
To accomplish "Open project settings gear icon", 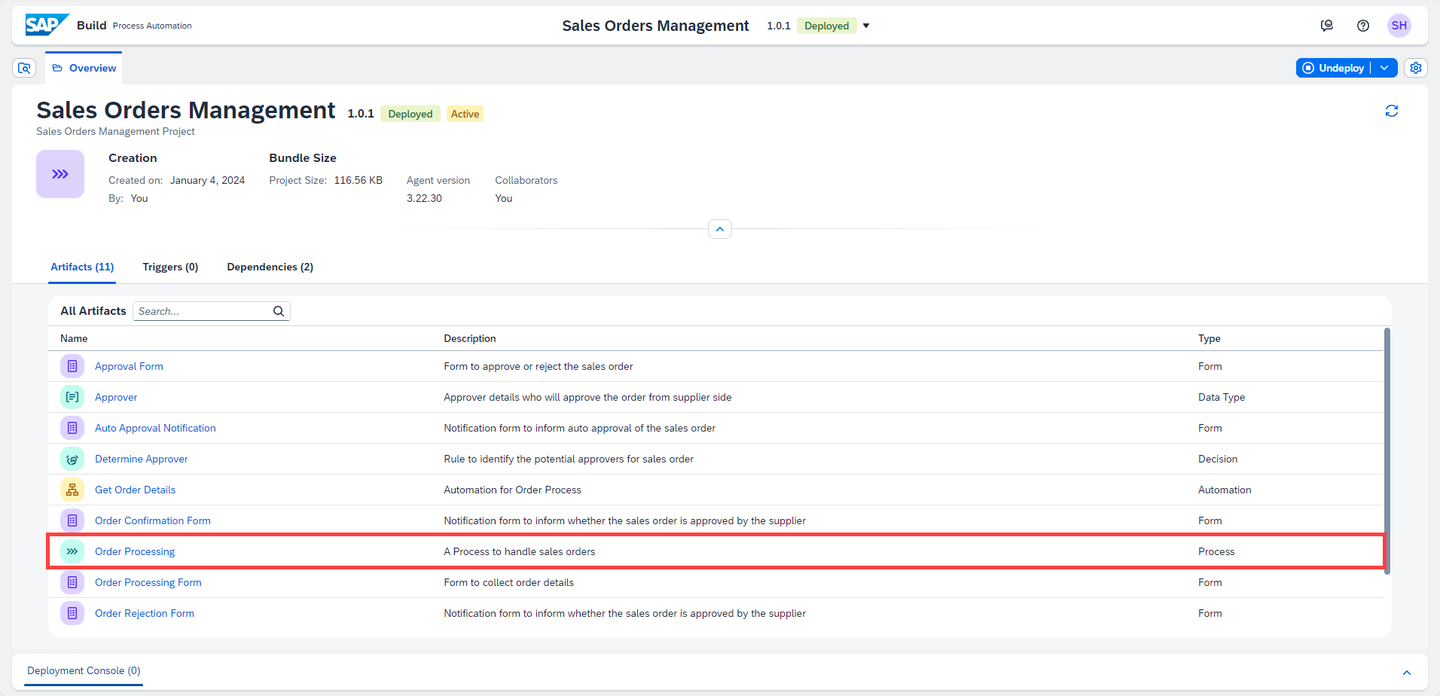I will point(1415,68).
